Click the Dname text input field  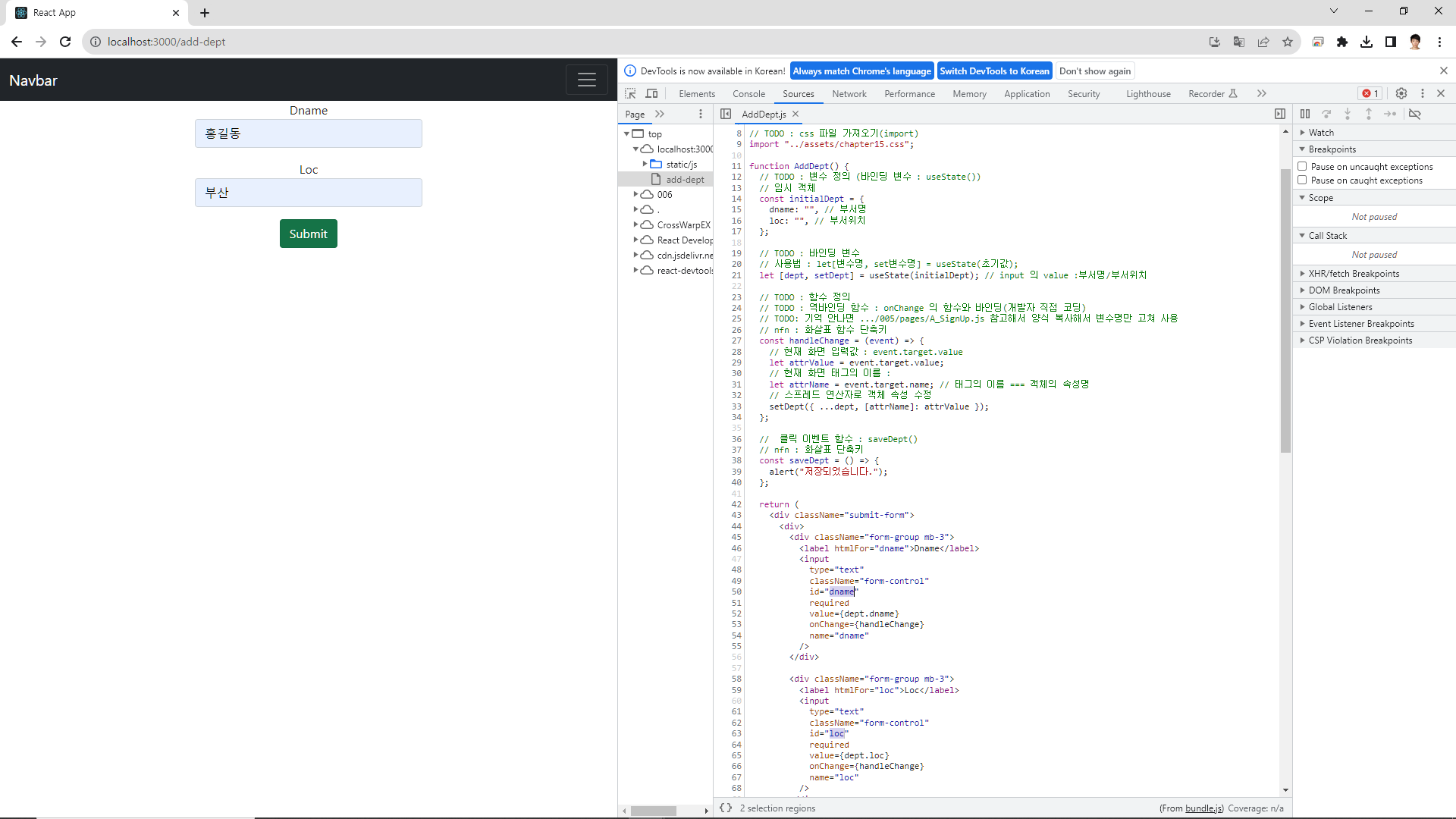click(x=308, y=133)
